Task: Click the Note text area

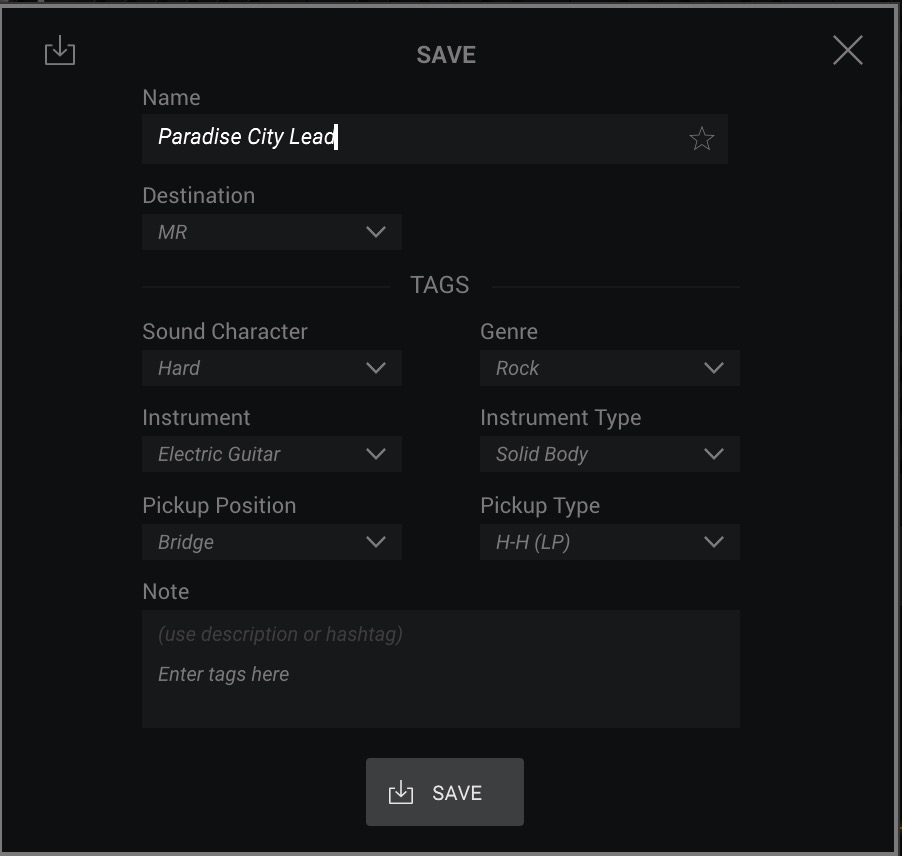Action: pos(441,669)
